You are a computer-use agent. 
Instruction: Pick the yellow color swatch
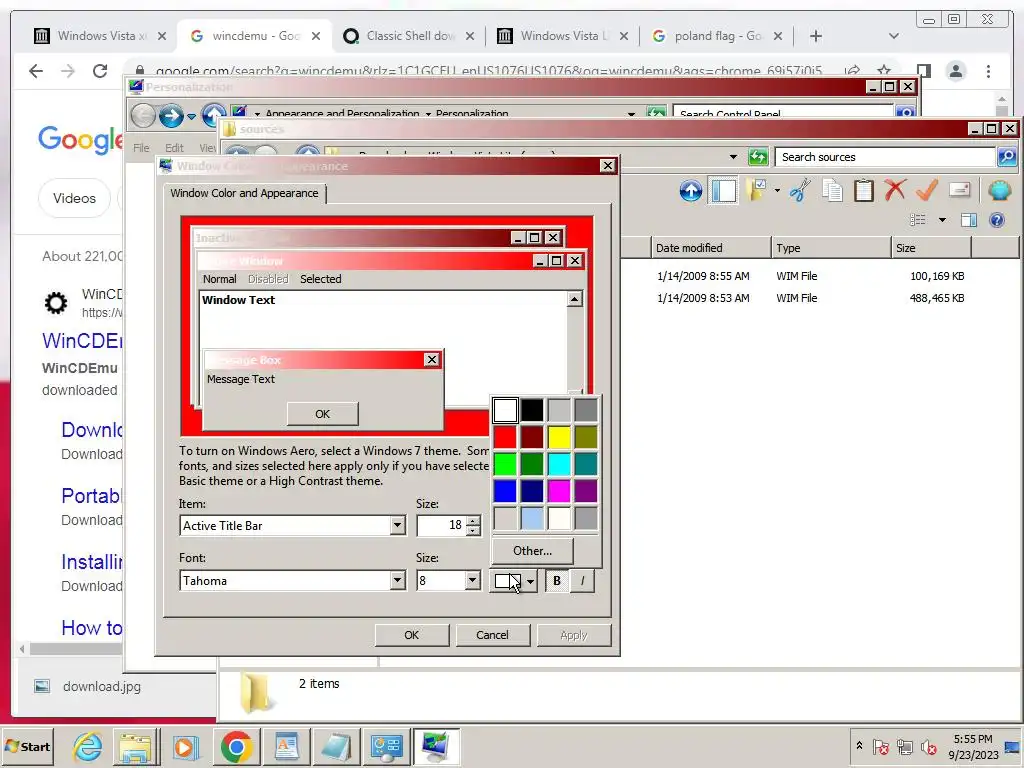click(x=559, y=437)
